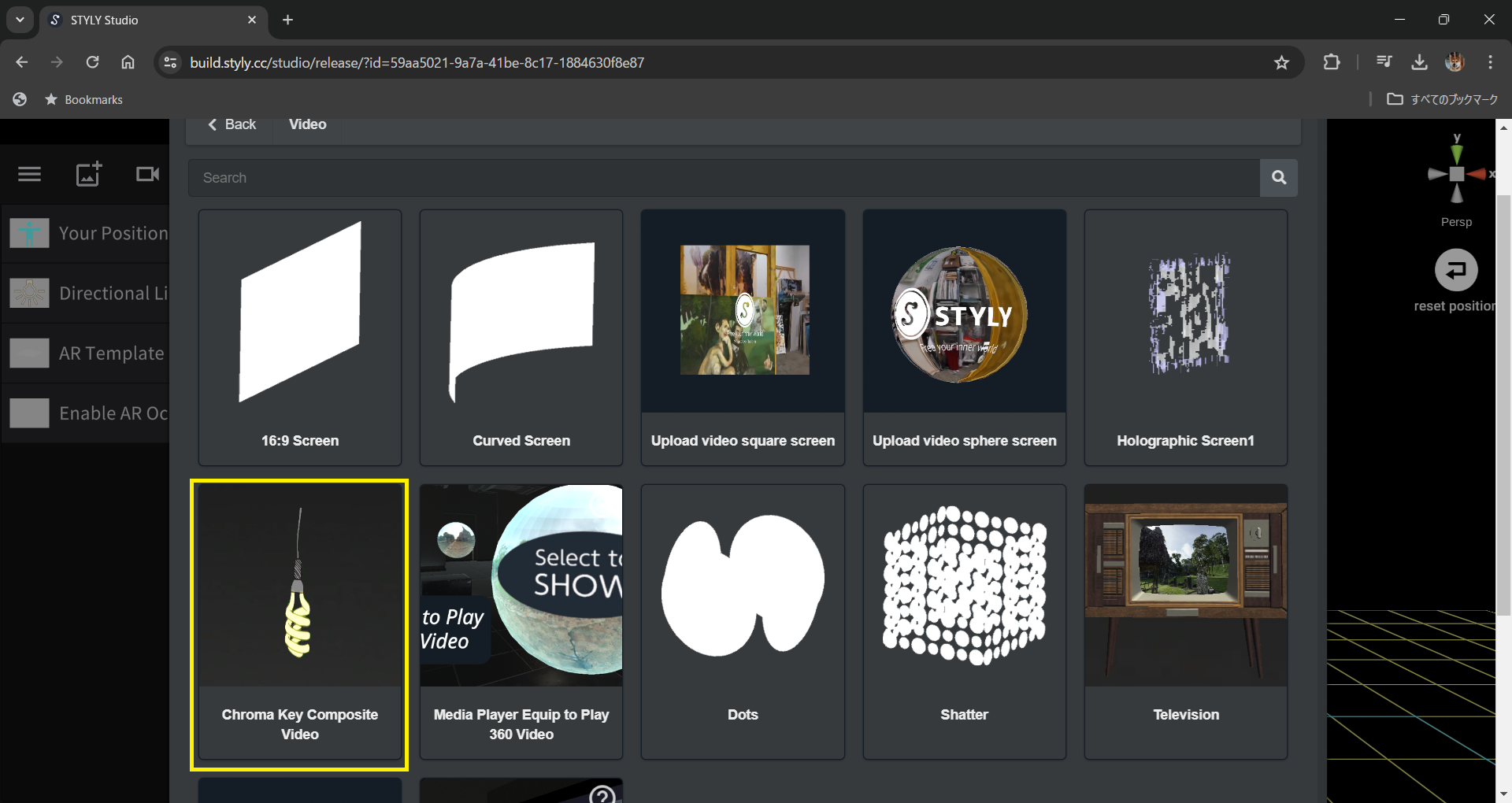
Task: Select the Video breadcrumb tab
Action: pyautogui.click(x=307, y=124)
